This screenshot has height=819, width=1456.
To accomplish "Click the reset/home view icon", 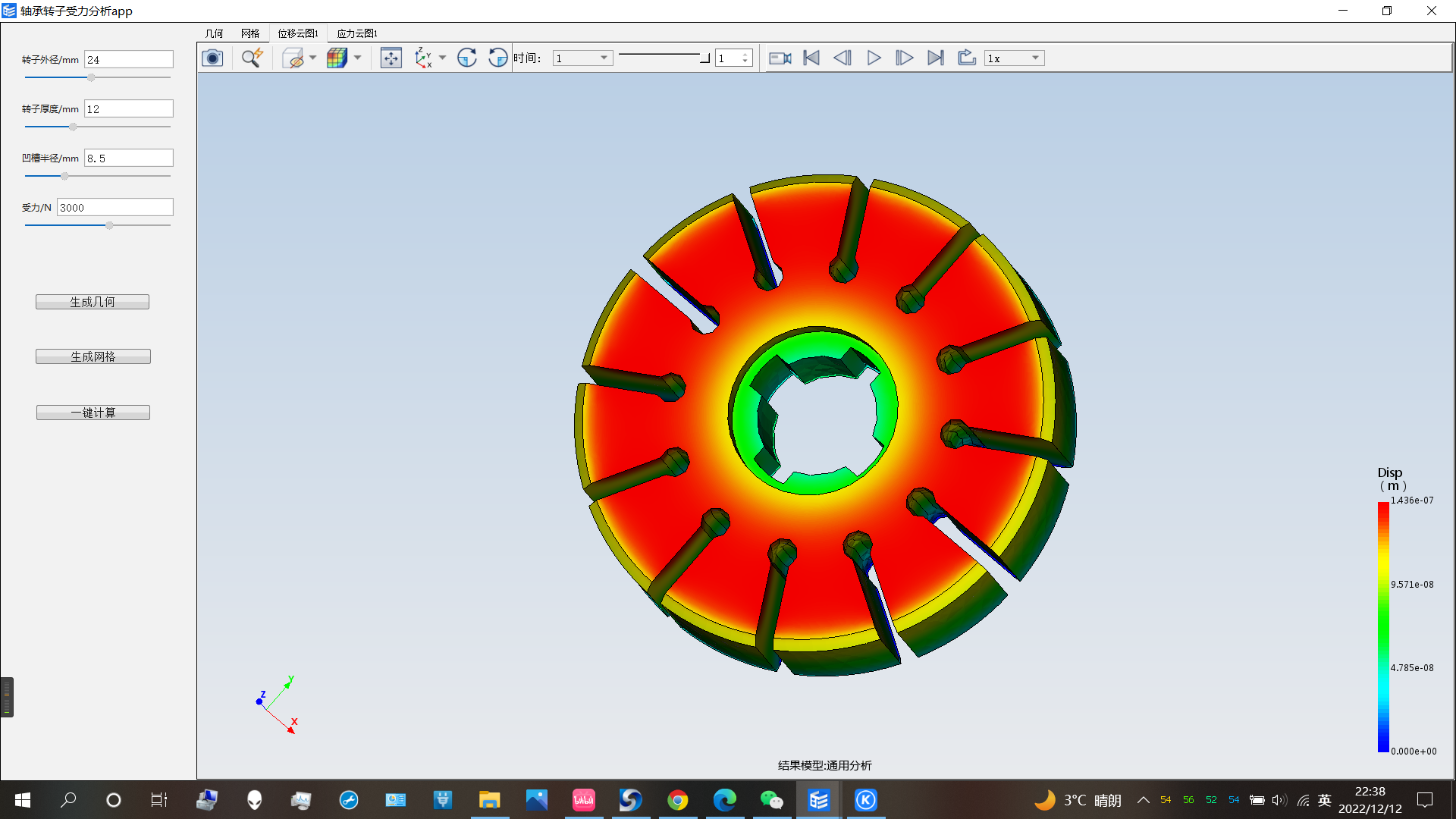I will [391, 58].
